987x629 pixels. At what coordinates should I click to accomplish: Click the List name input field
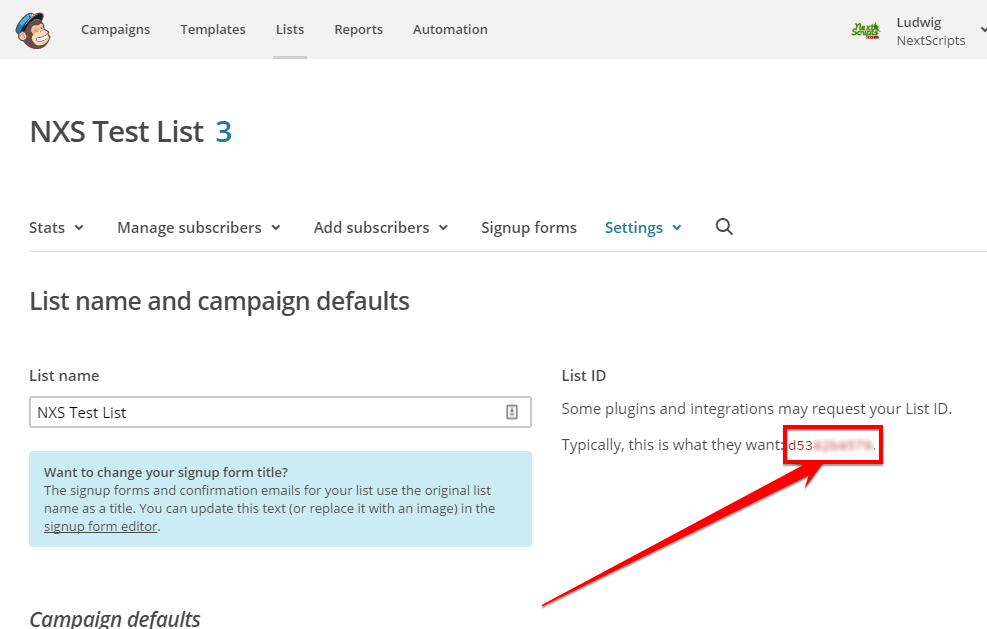pyautogui.click(x=280, y=412)
